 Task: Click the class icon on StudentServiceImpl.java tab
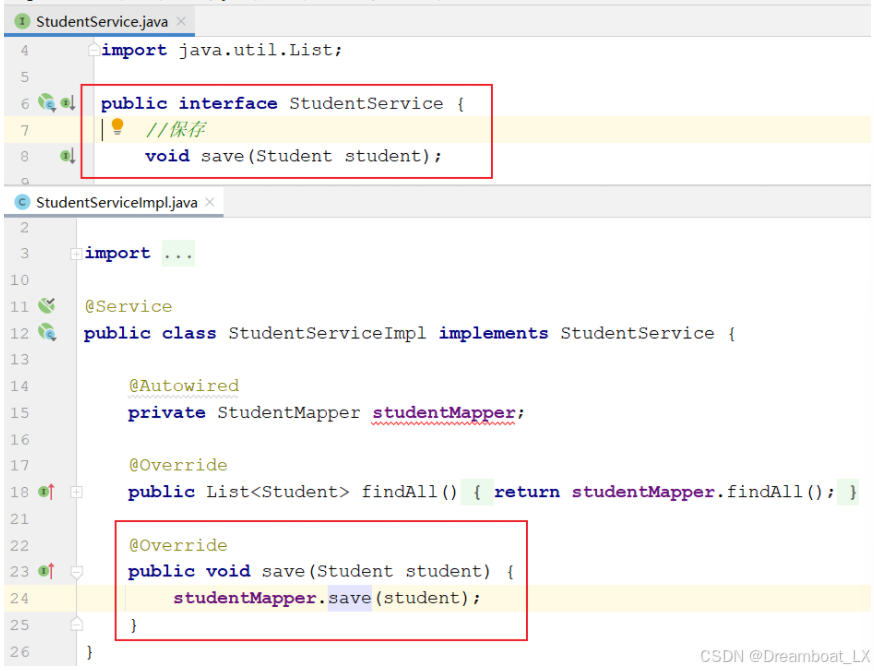[22, 202]
